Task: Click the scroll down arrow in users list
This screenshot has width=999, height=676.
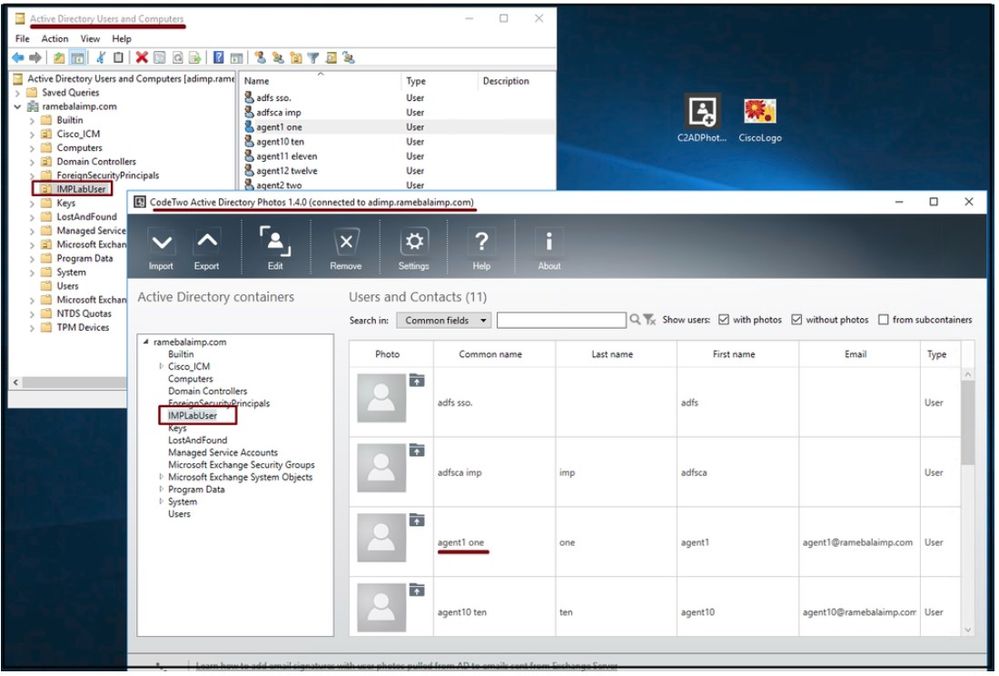Action: tap(967, 629)
